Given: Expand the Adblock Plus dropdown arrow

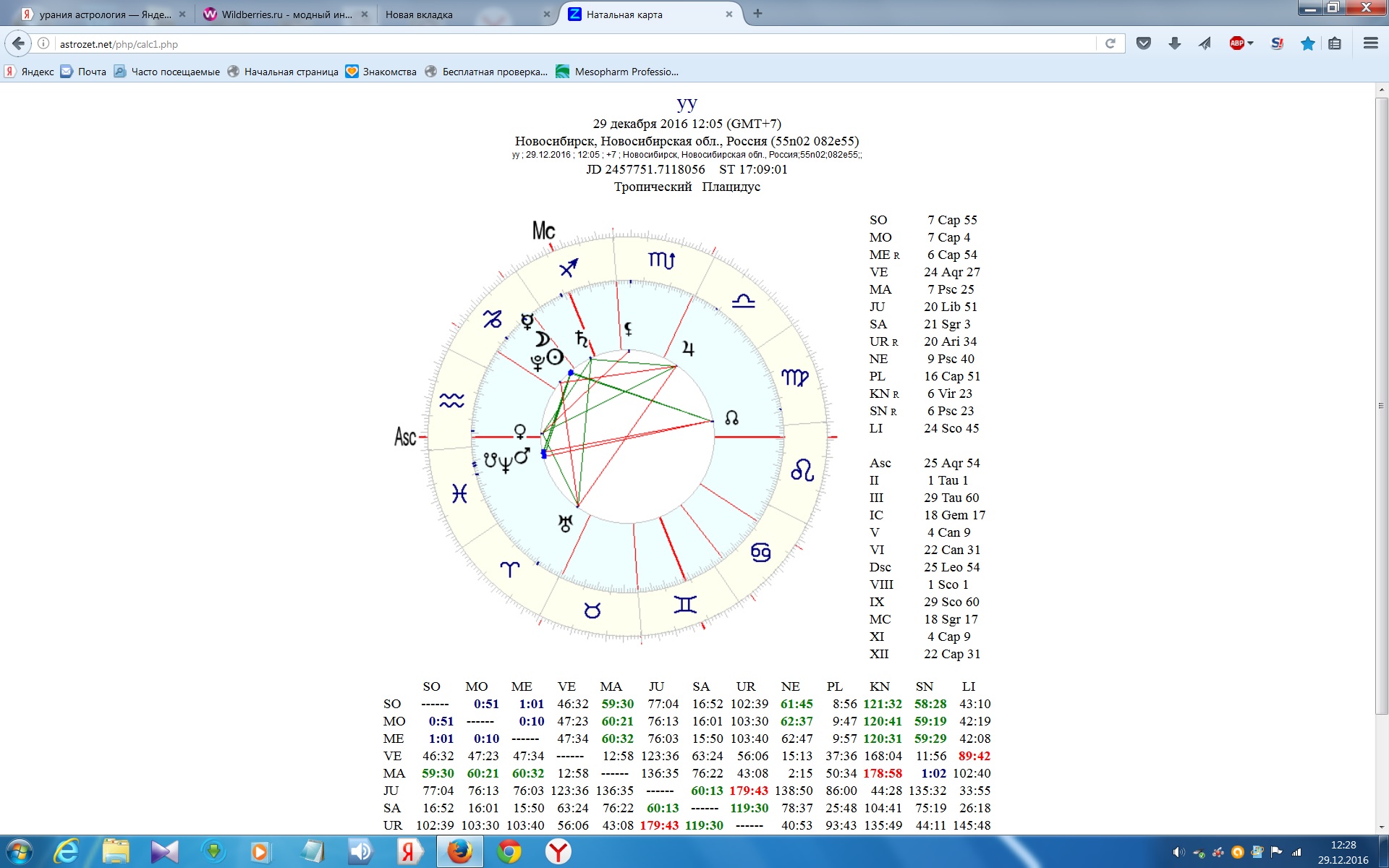Looking at the screenshot, I should coord(1251,43).
